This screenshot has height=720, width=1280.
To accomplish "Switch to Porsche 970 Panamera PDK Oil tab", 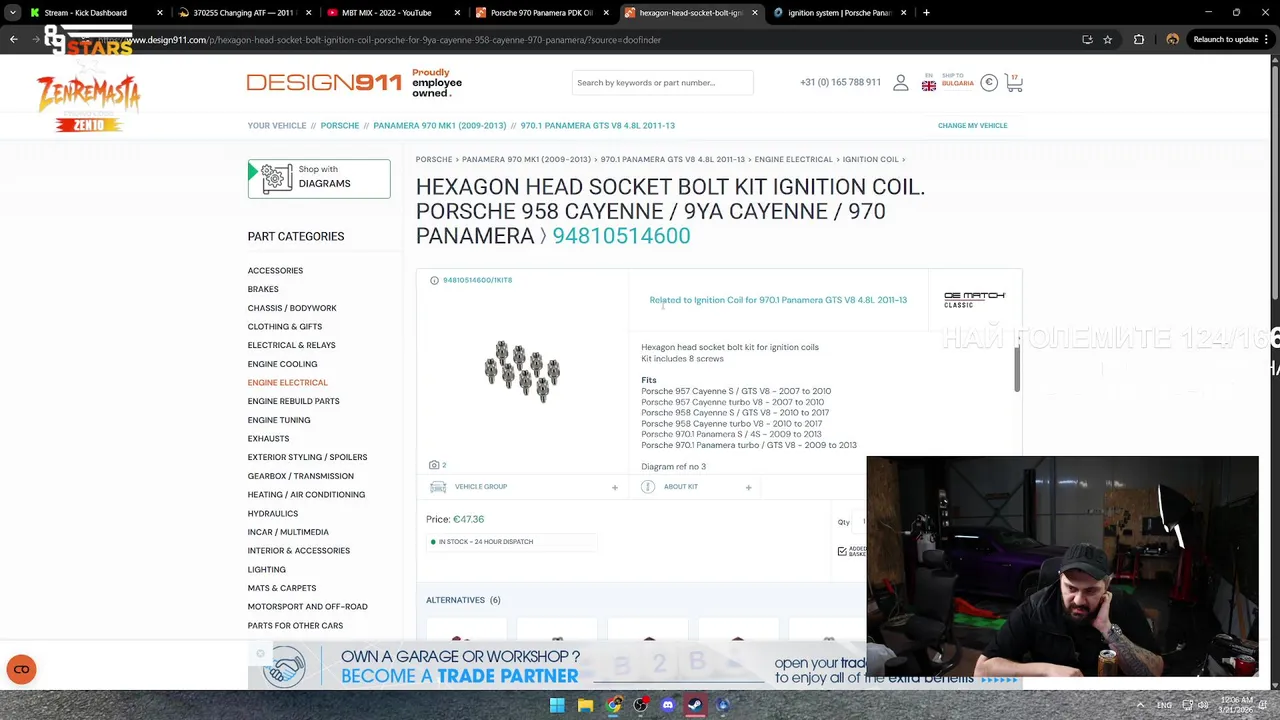I will (x=541, y=13).
